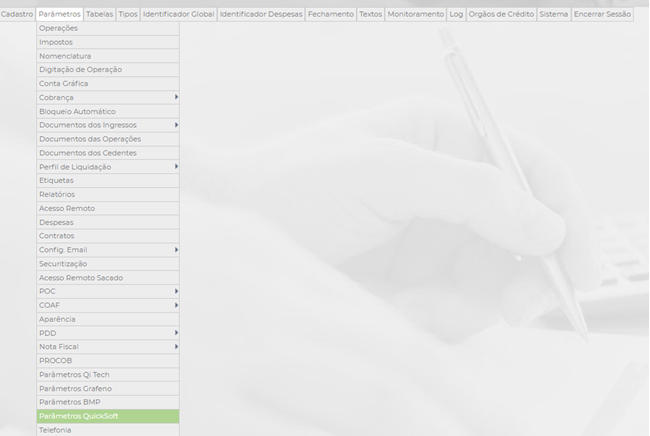
Task: Expand the Config. Email submenu
Action: click(x=107, y=249)
